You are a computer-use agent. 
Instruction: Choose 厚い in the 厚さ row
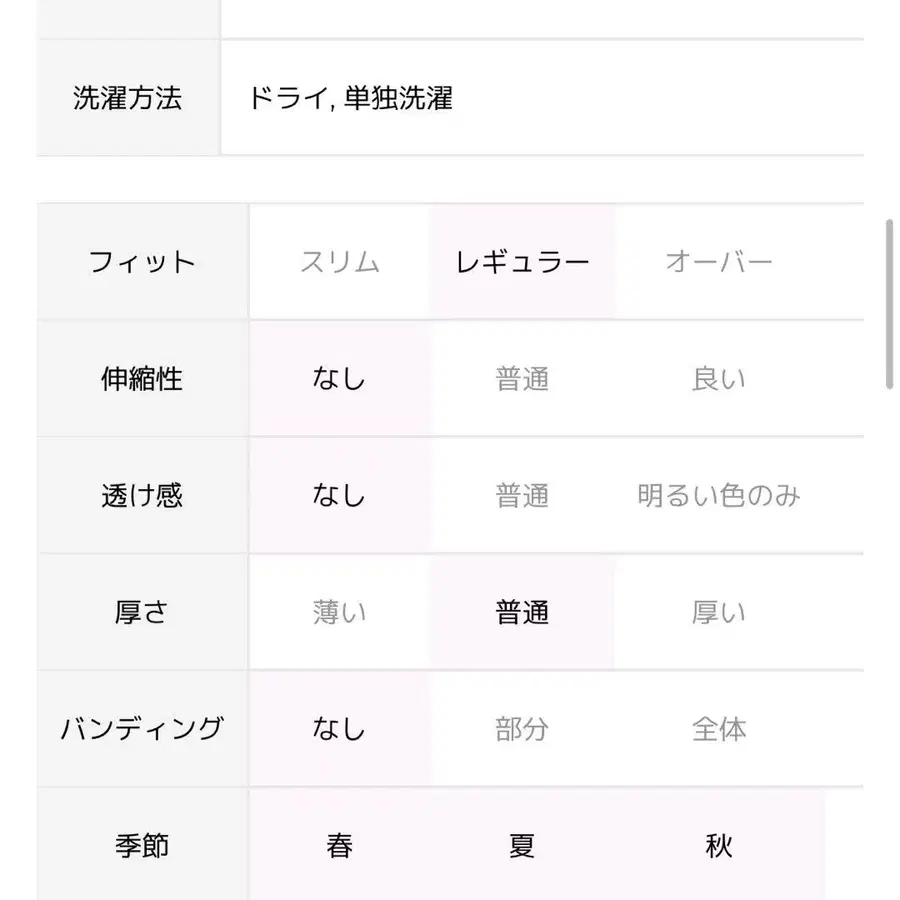coord(720,612)
